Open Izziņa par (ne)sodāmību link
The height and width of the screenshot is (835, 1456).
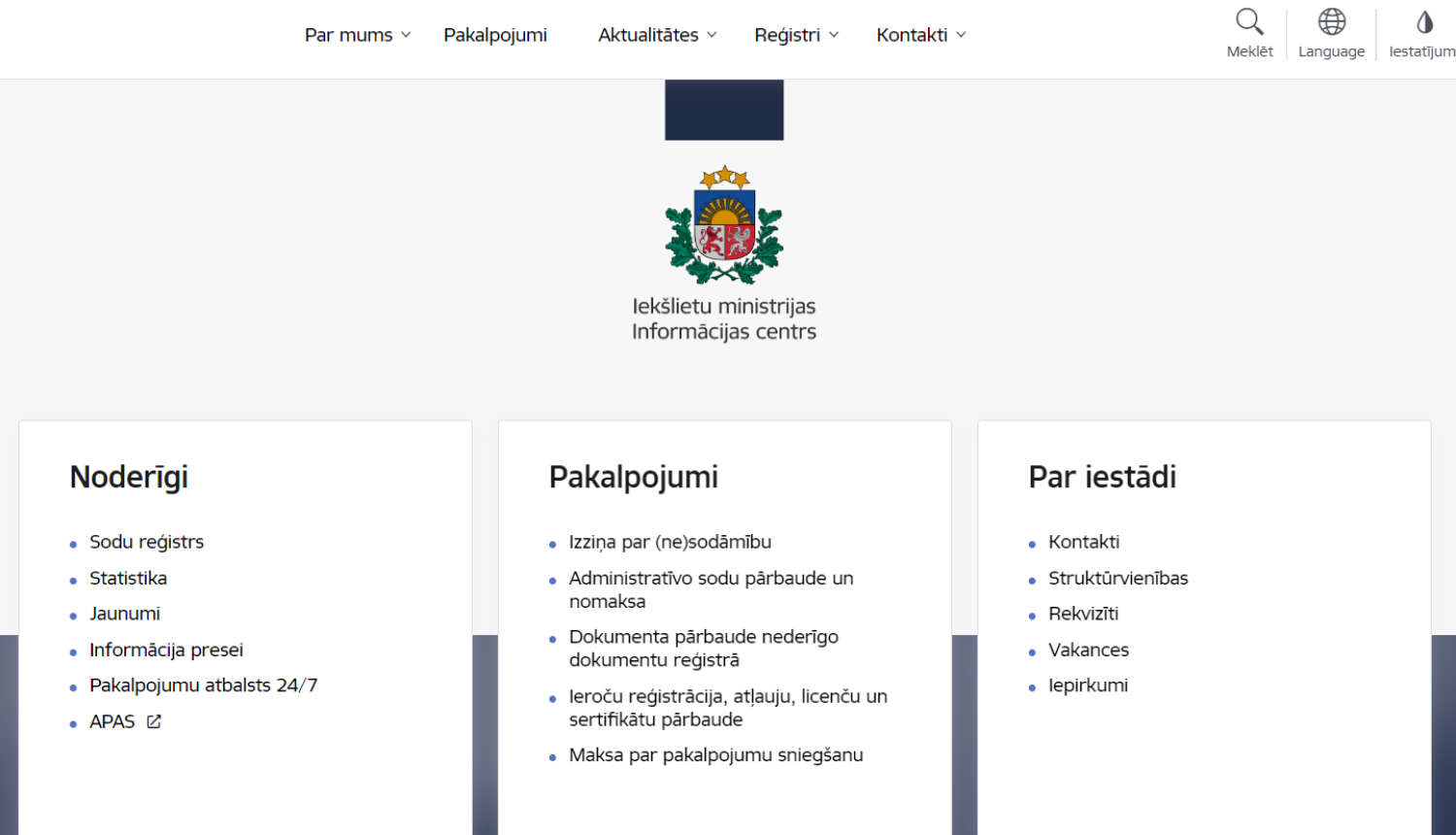[670, 542]
